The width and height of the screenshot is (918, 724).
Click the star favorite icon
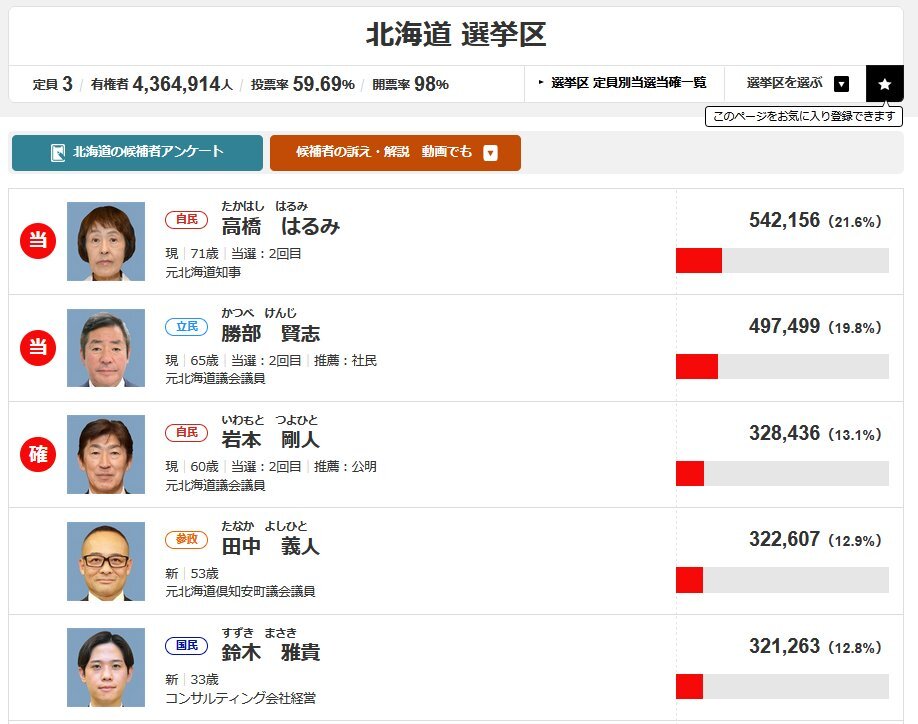[885, 84]
